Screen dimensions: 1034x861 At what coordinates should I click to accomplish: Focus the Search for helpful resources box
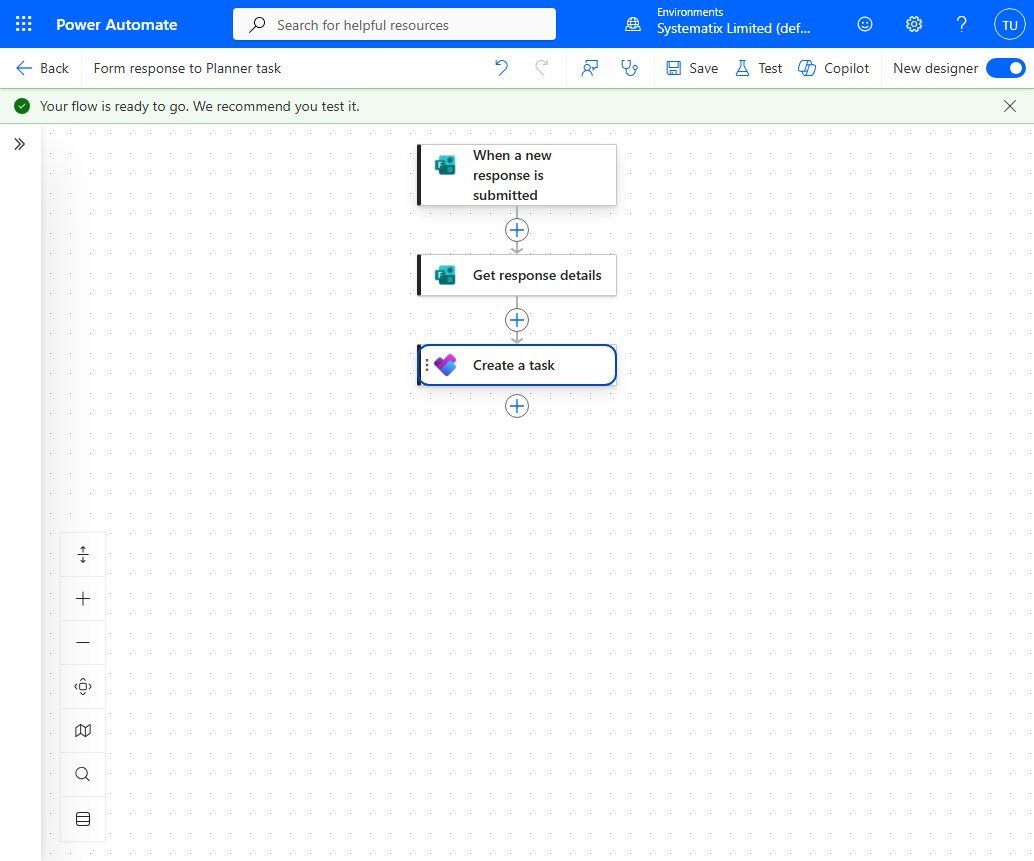pyautogui.click(x=394, y=24)
